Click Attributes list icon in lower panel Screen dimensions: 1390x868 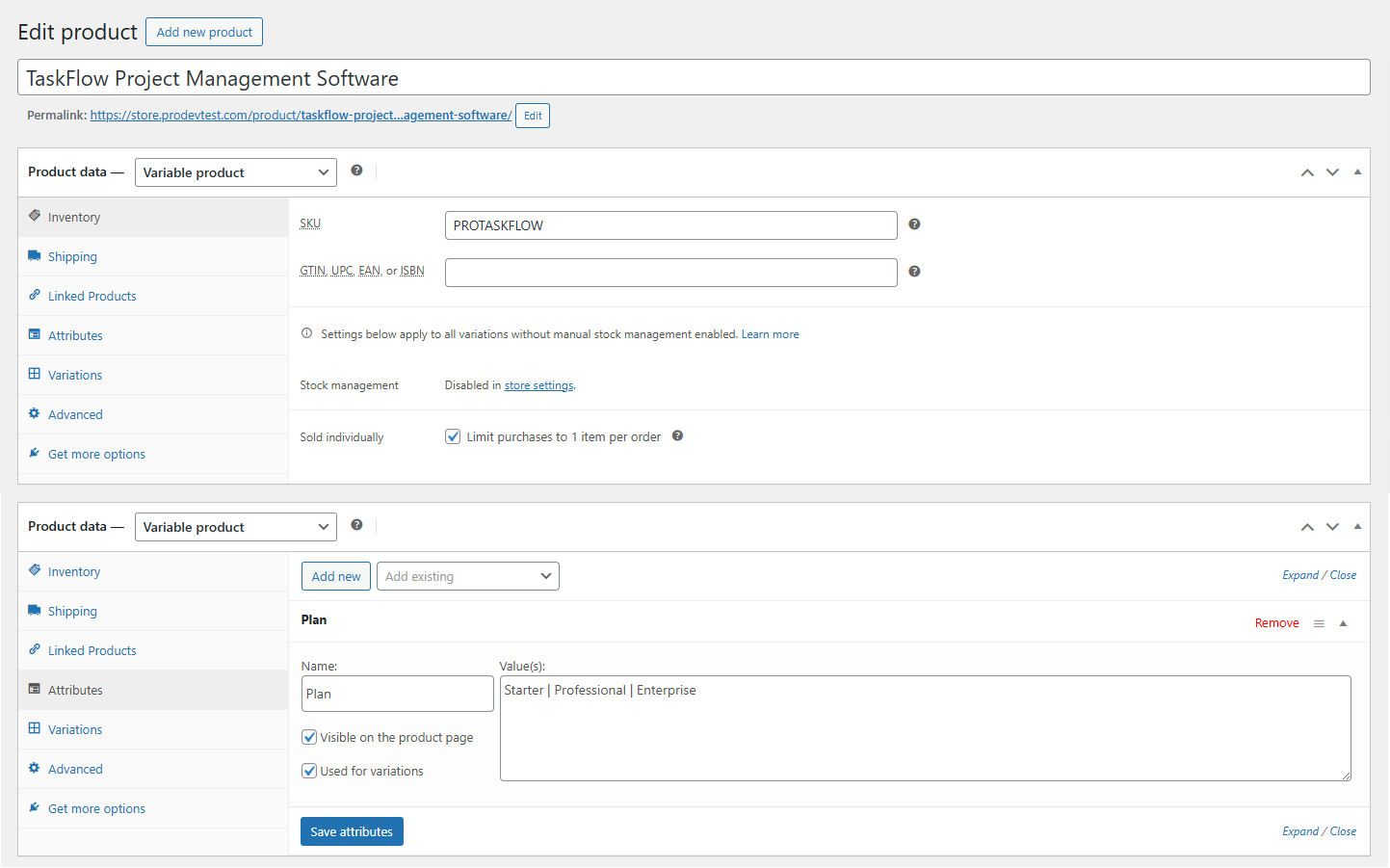pyautogui.click(x=35, y=689)
